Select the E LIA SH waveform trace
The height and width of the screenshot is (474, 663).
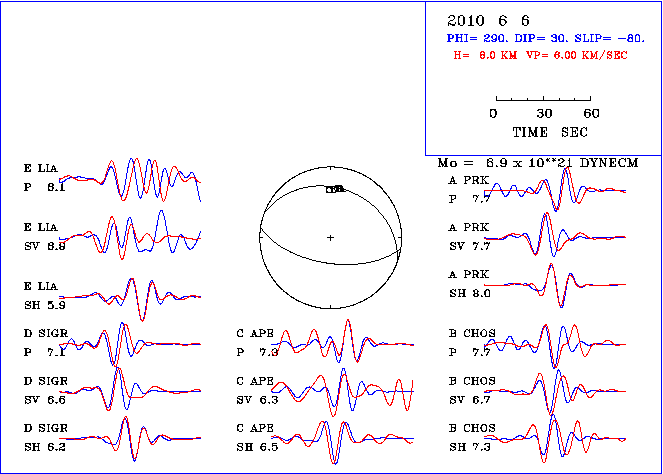click(130, 299)
